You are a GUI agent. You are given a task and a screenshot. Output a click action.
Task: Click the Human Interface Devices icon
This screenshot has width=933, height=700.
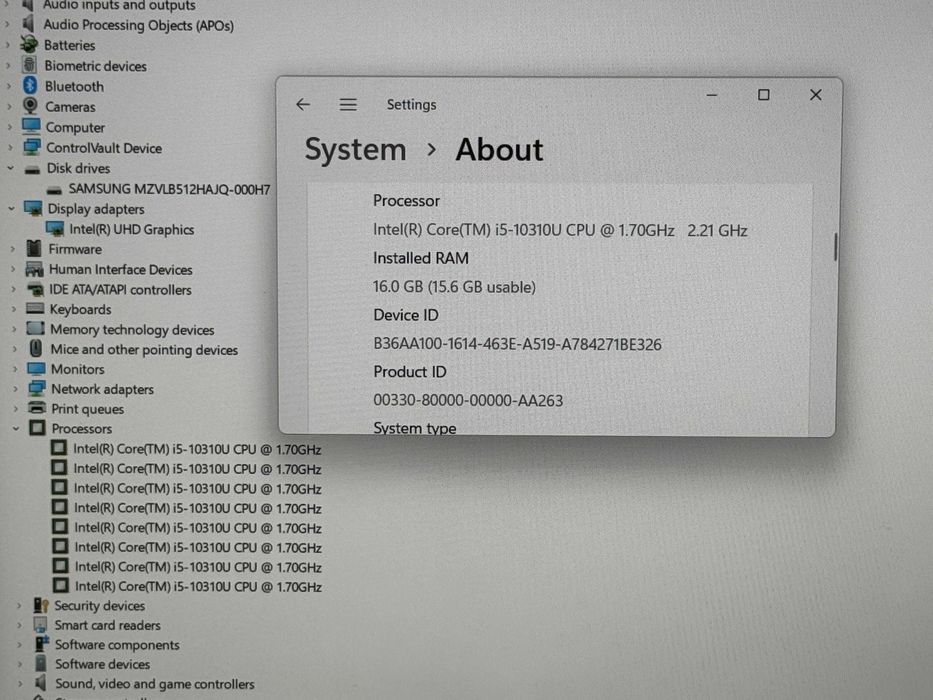click(35, 269)
